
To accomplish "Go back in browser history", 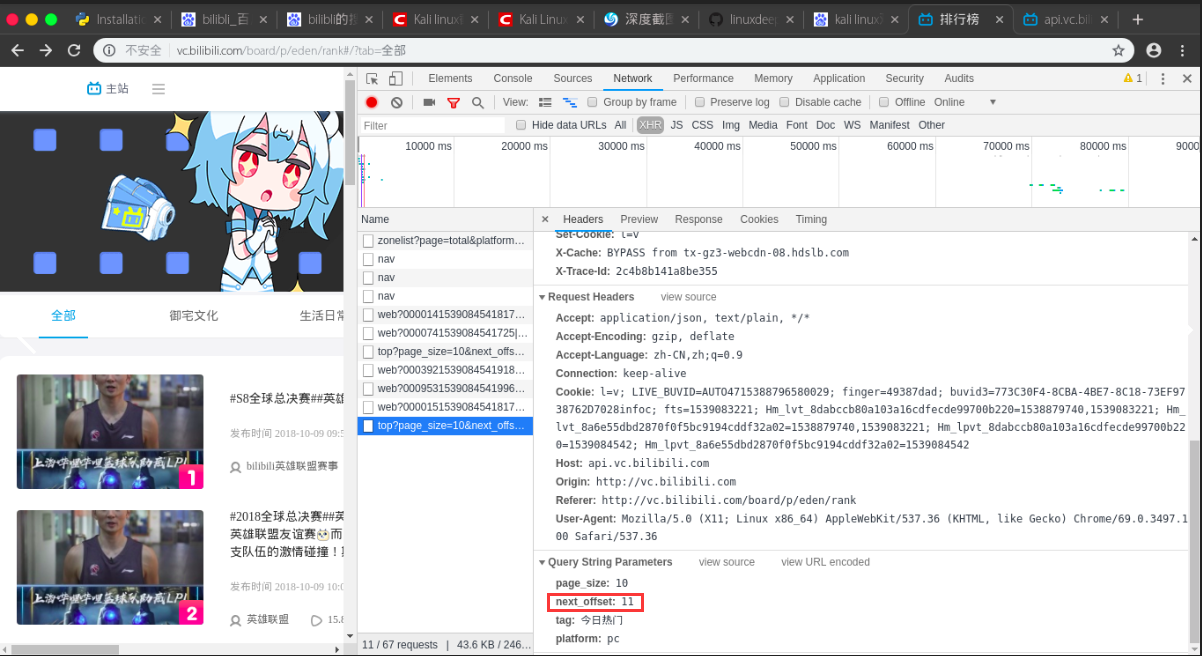I will point(18,50).
